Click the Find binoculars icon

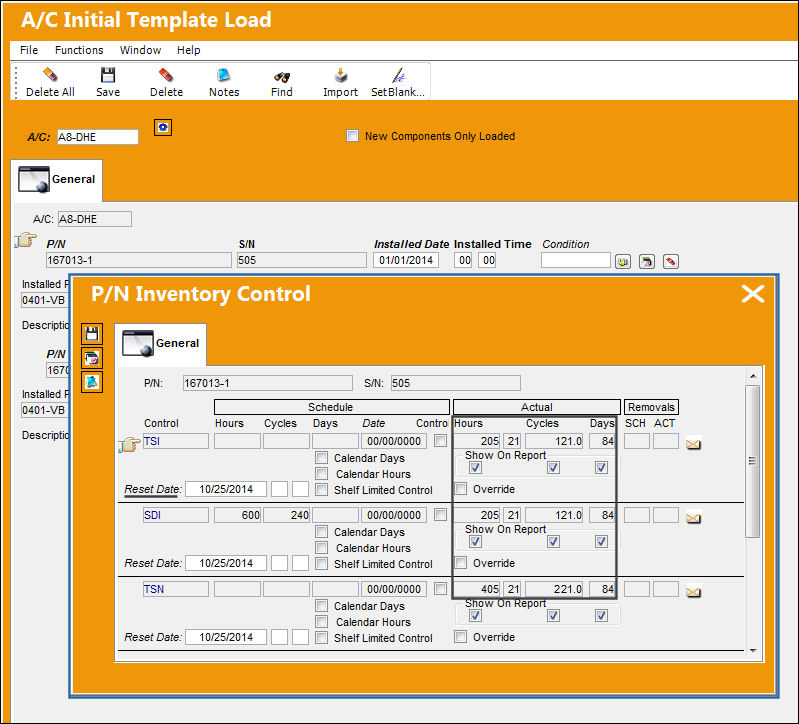click(x=282, y=77)
